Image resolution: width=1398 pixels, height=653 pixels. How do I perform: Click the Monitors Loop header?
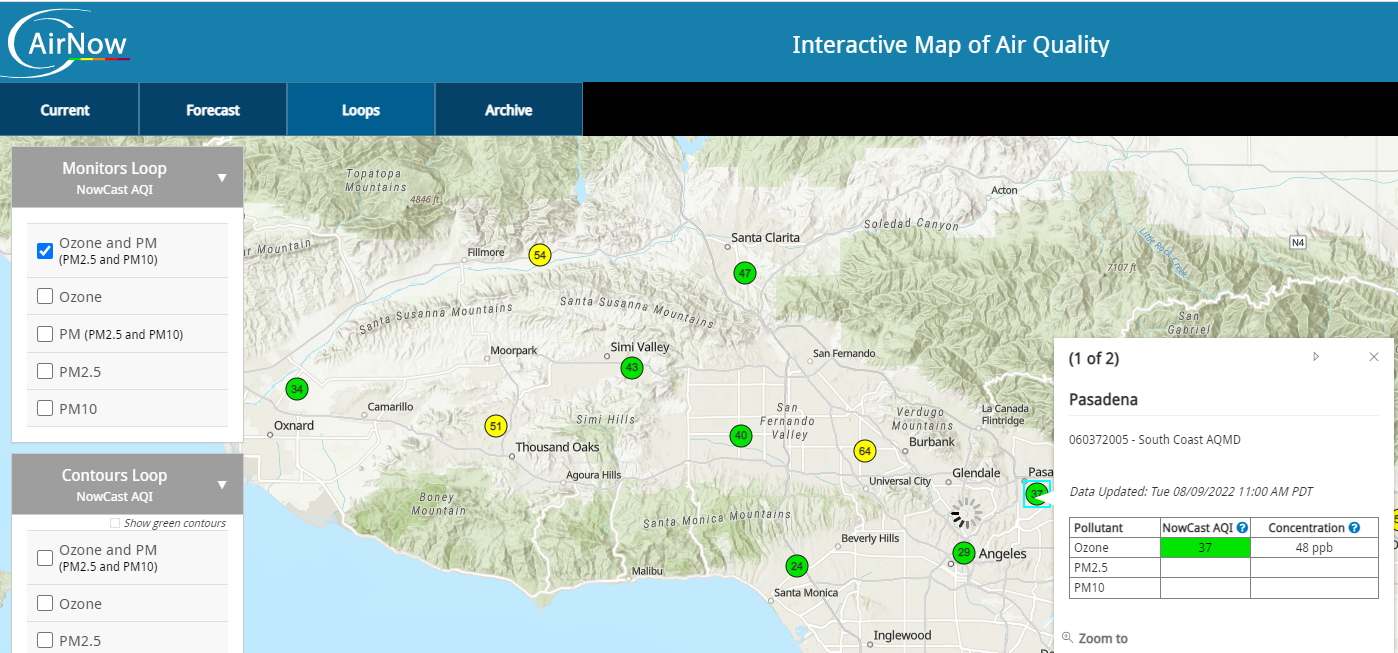(127, 177)
